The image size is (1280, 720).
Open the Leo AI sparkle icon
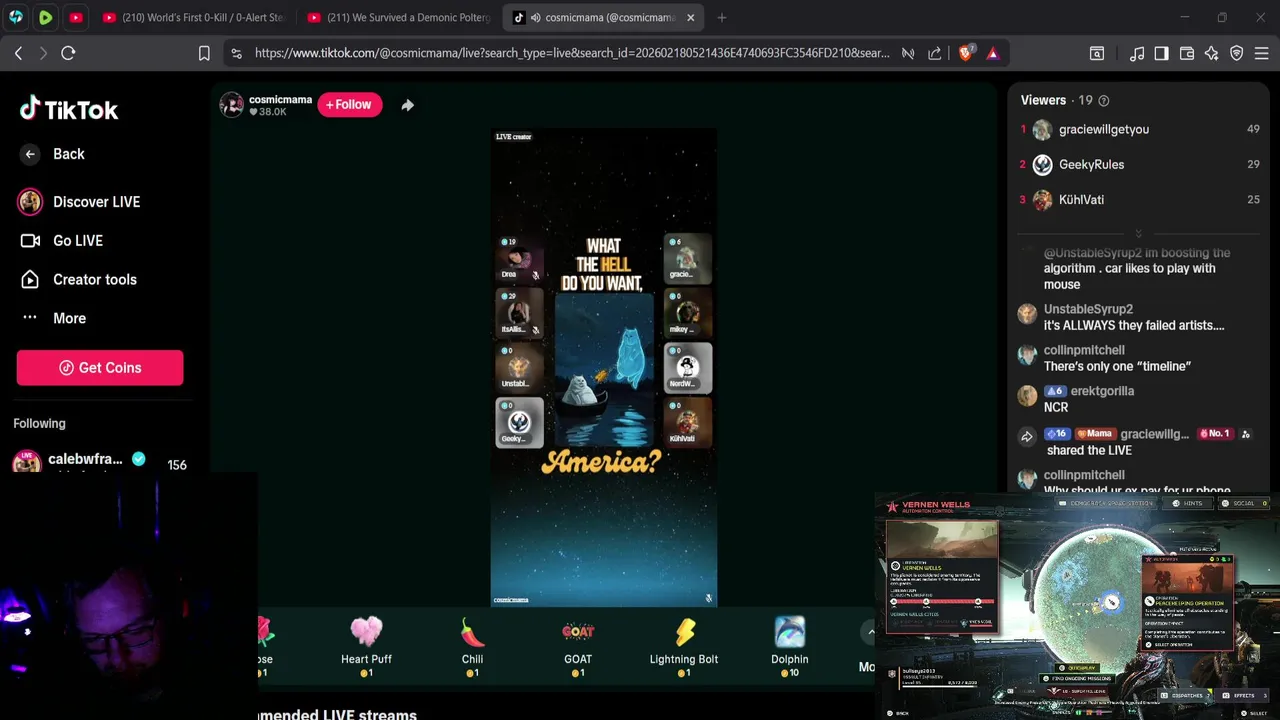pos(1212,53)
